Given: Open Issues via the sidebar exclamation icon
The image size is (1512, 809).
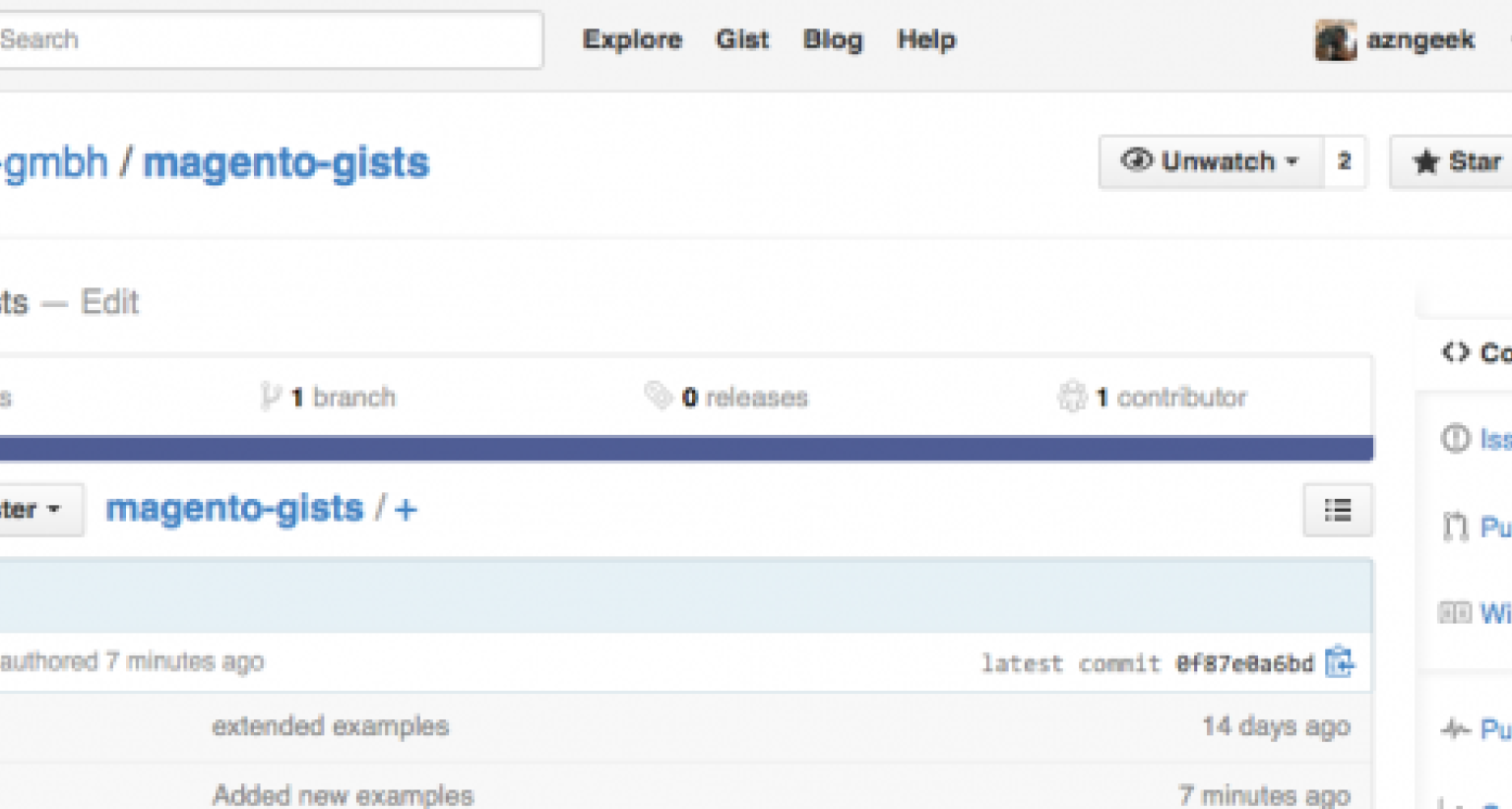Looking at the screenshot, I should tap(1456, 438).
